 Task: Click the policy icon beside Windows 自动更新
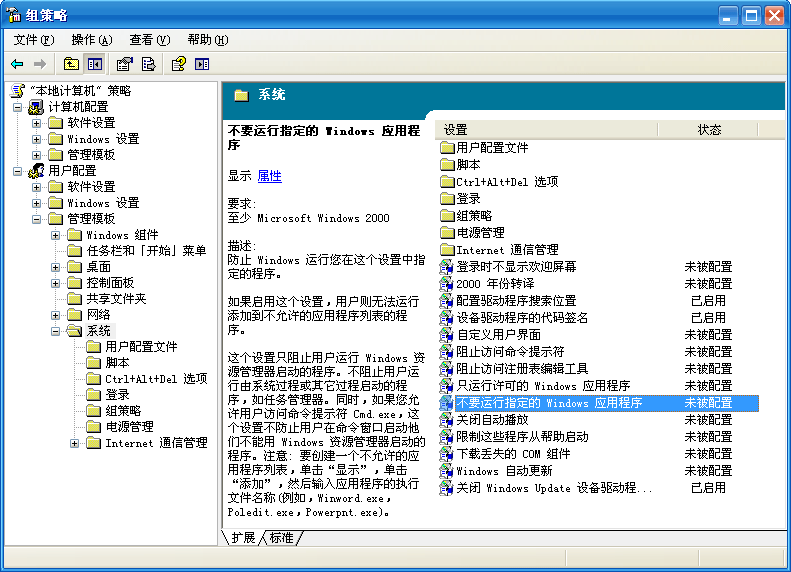pos(447,471)
